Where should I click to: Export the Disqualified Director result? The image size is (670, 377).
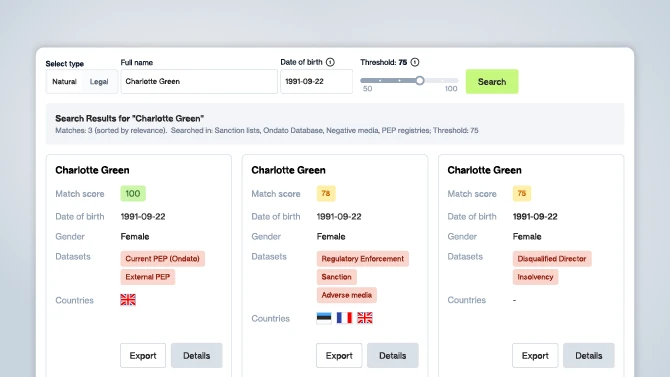pyautogui.click(x=535, y=356)
